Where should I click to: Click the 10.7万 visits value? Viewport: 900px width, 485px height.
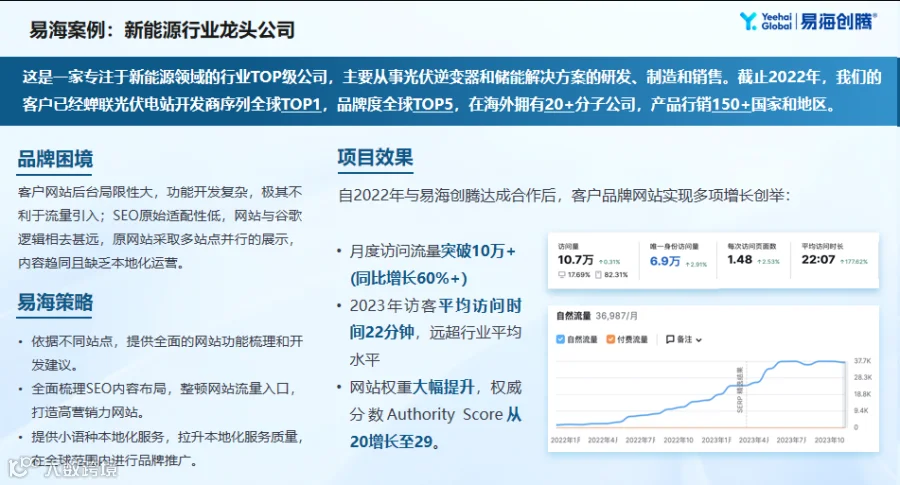coord(576,260)
